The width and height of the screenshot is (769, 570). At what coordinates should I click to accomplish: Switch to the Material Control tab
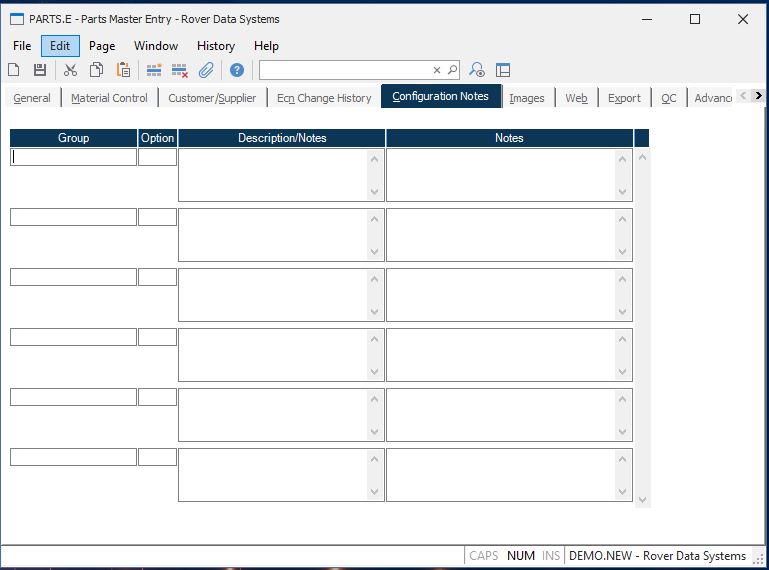(x=109, y=98)
